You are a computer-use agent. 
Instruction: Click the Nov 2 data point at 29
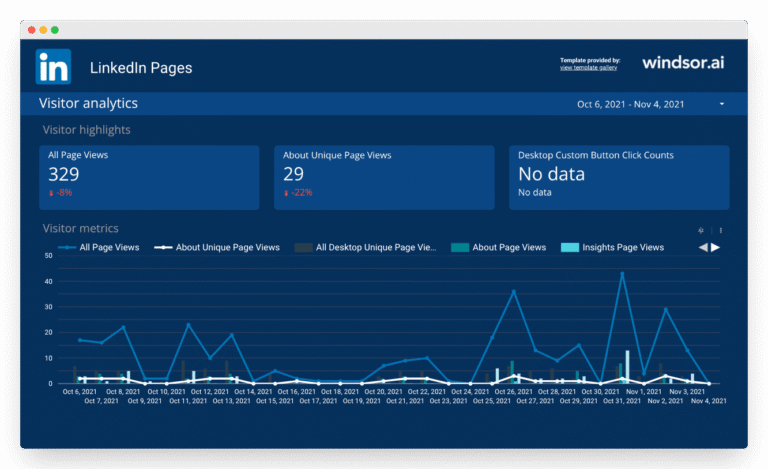coord(666,310)
